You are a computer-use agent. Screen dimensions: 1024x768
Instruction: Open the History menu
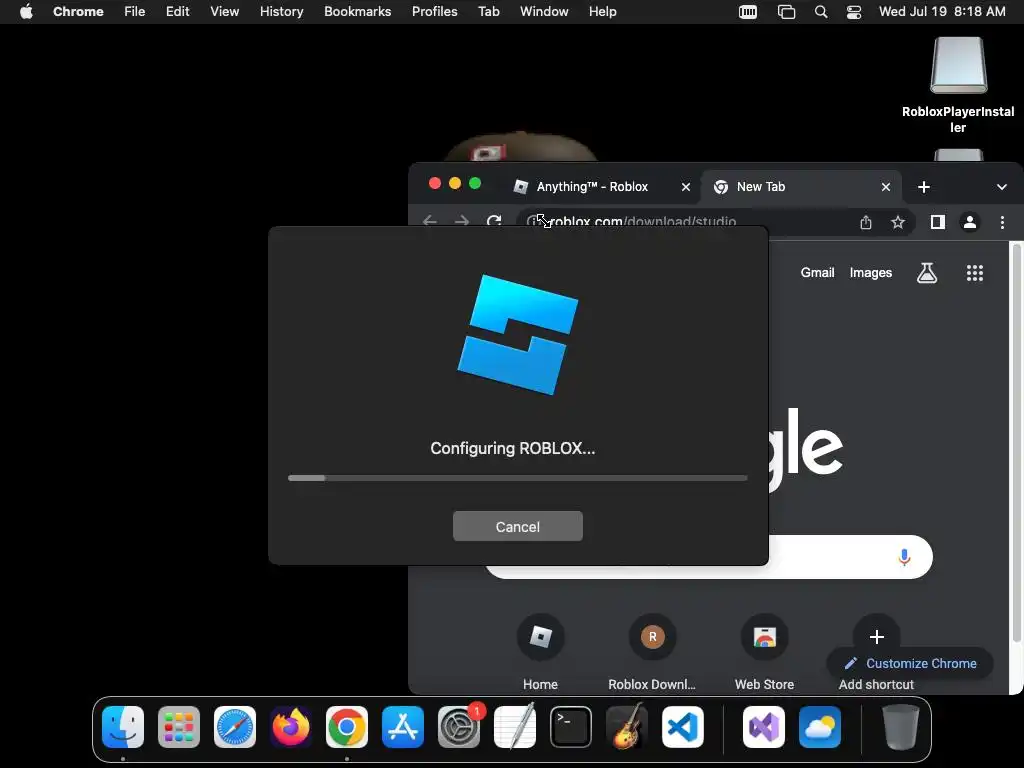coord(281,12)
